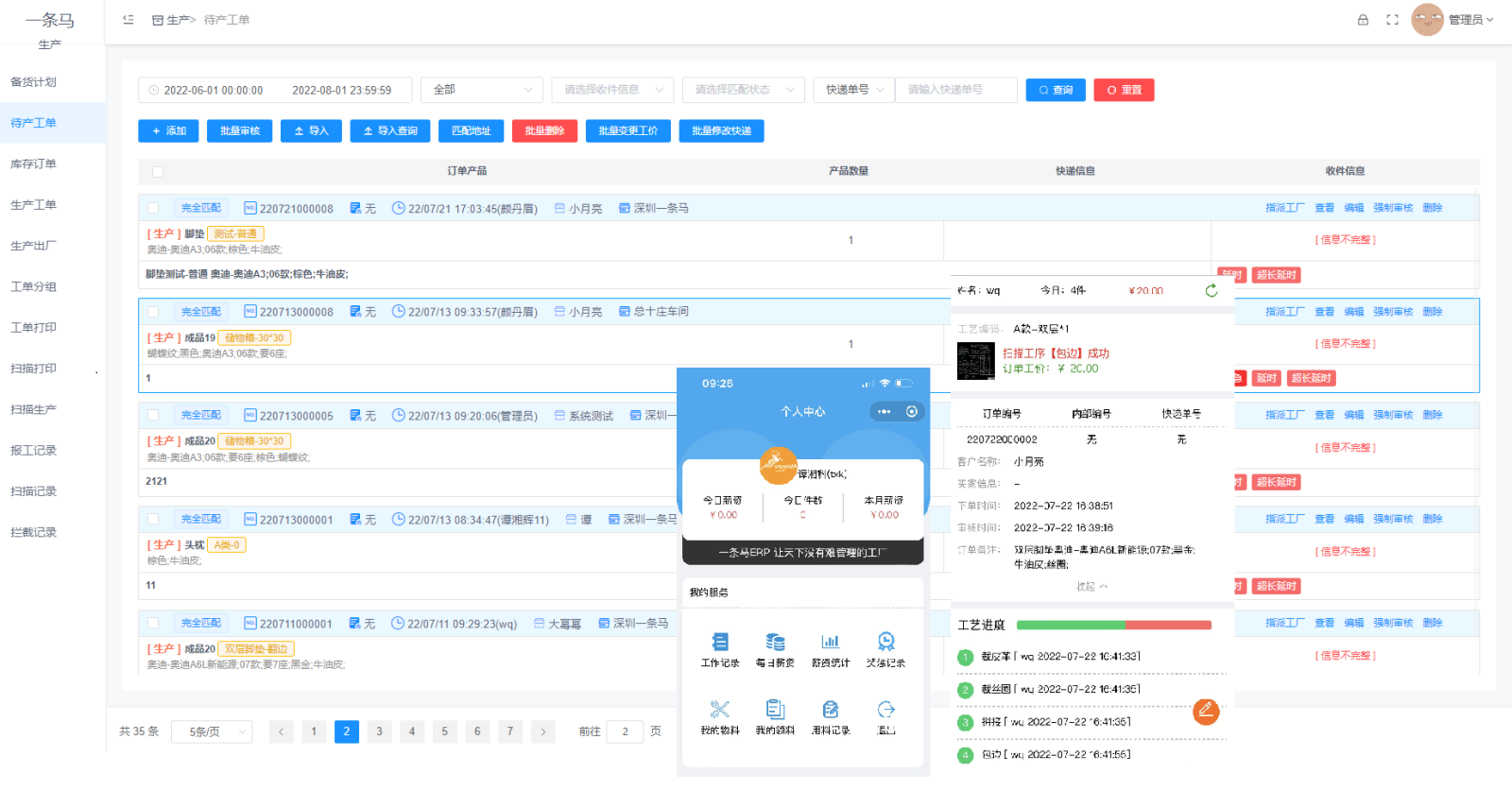Image resolution: width=1512 pixels, height=808 pixels.
Task: Click the lock screen icon in header
Action: (1363, 19)
